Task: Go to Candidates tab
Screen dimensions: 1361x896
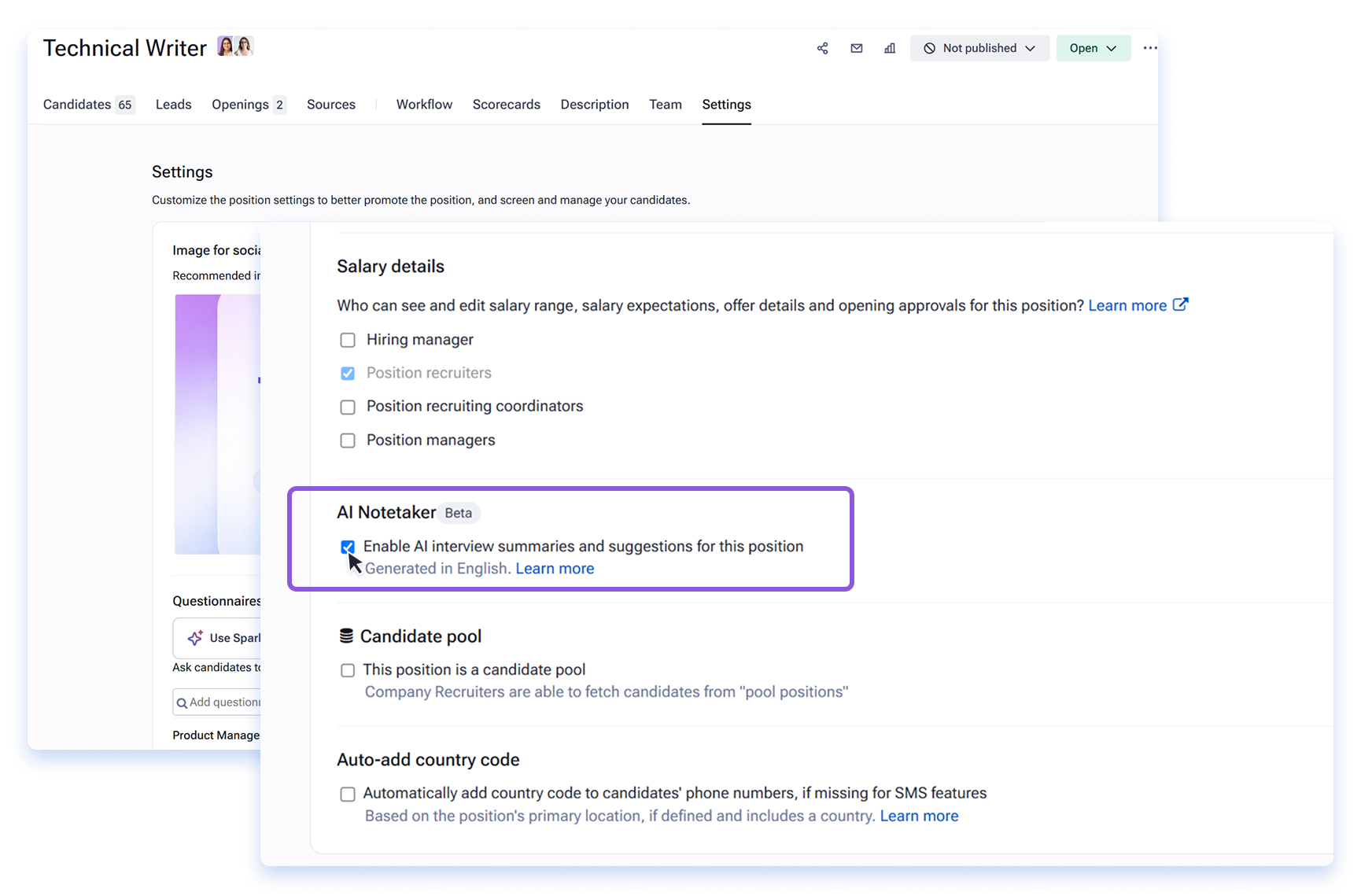Action: 89,105
